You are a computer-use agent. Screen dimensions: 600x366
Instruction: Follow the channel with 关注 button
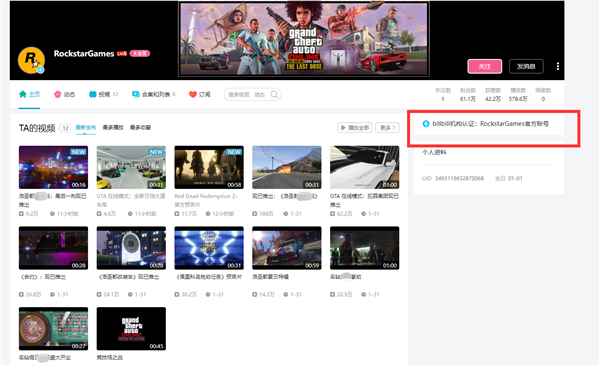pos(484,66)
